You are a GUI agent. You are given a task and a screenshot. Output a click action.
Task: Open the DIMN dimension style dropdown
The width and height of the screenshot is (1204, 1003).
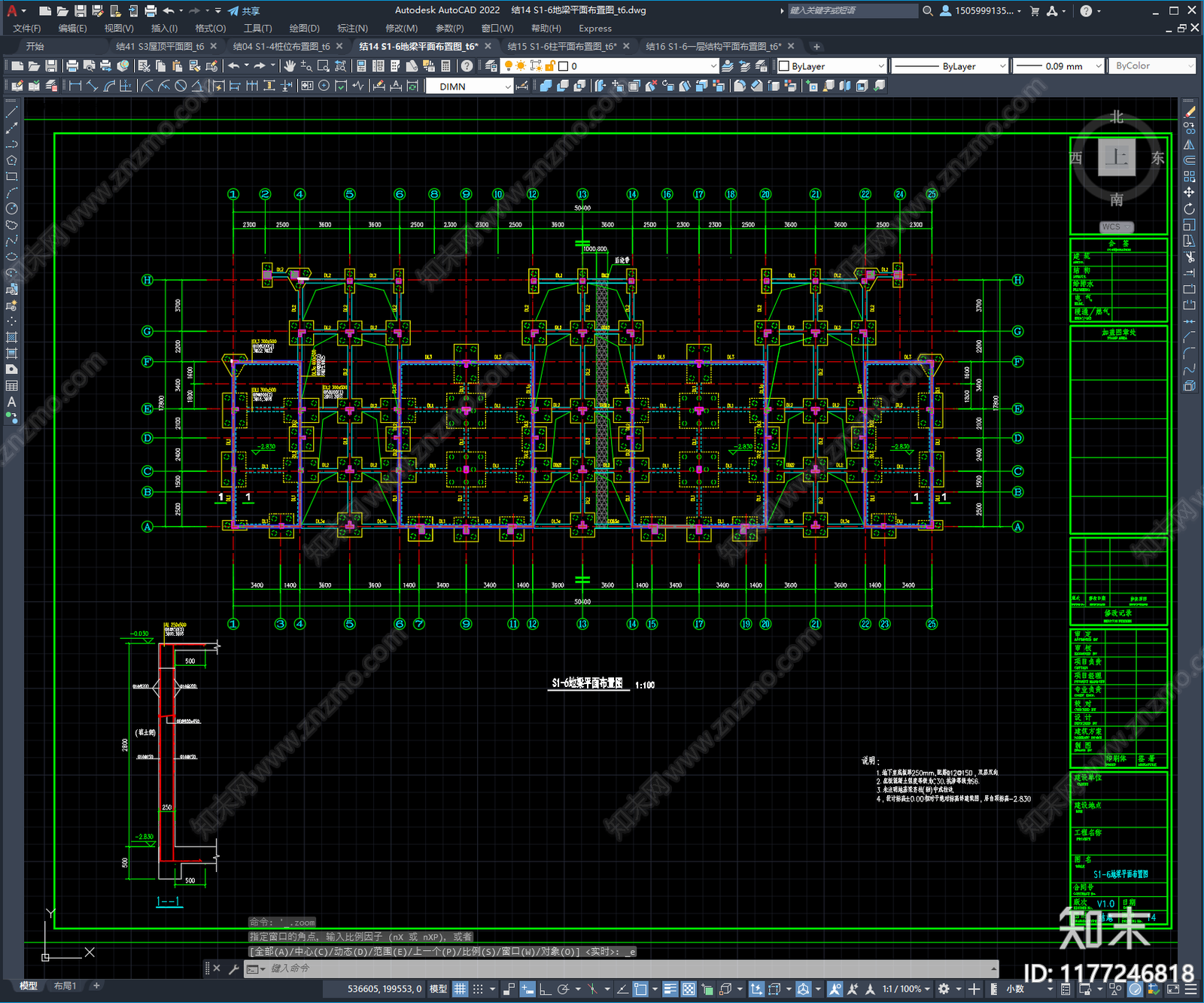pos(470,87)
